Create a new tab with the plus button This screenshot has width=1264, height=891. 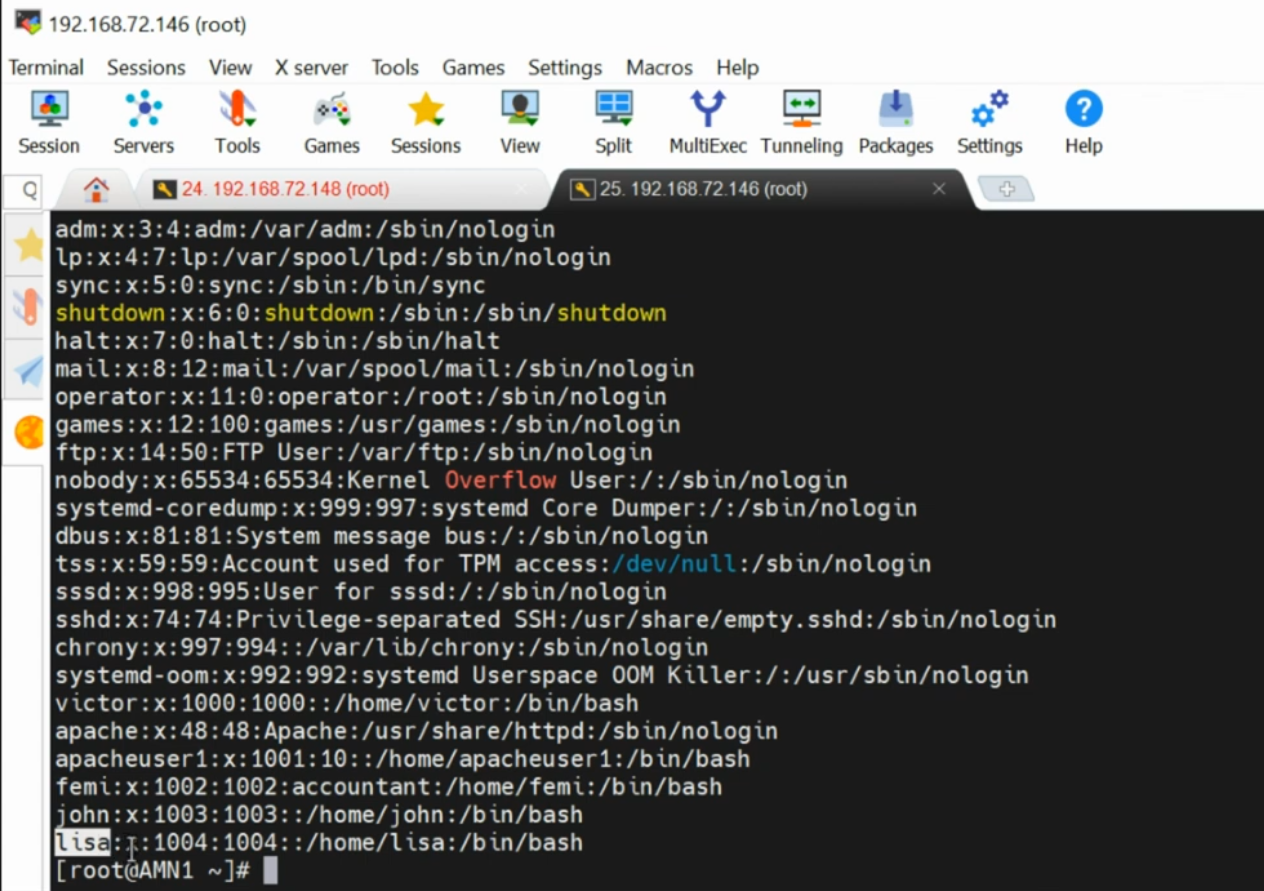(1007, 188)
